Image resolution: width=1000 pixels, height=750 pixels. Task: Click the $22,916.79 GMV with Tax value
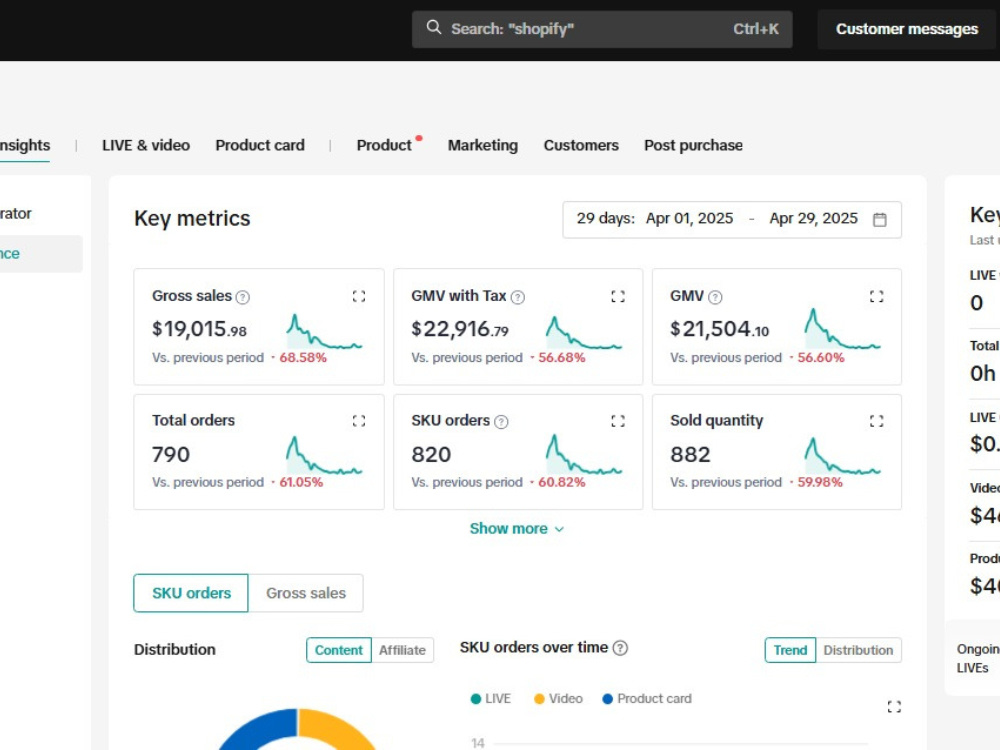tap(460, 329)
